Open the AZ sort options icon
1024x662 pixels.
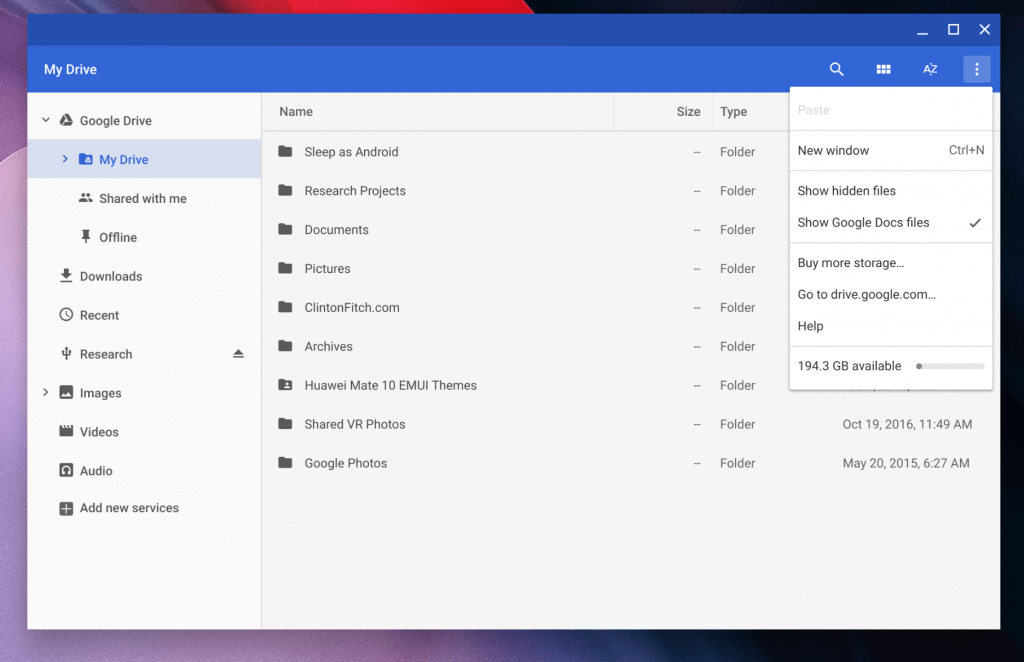930,69
